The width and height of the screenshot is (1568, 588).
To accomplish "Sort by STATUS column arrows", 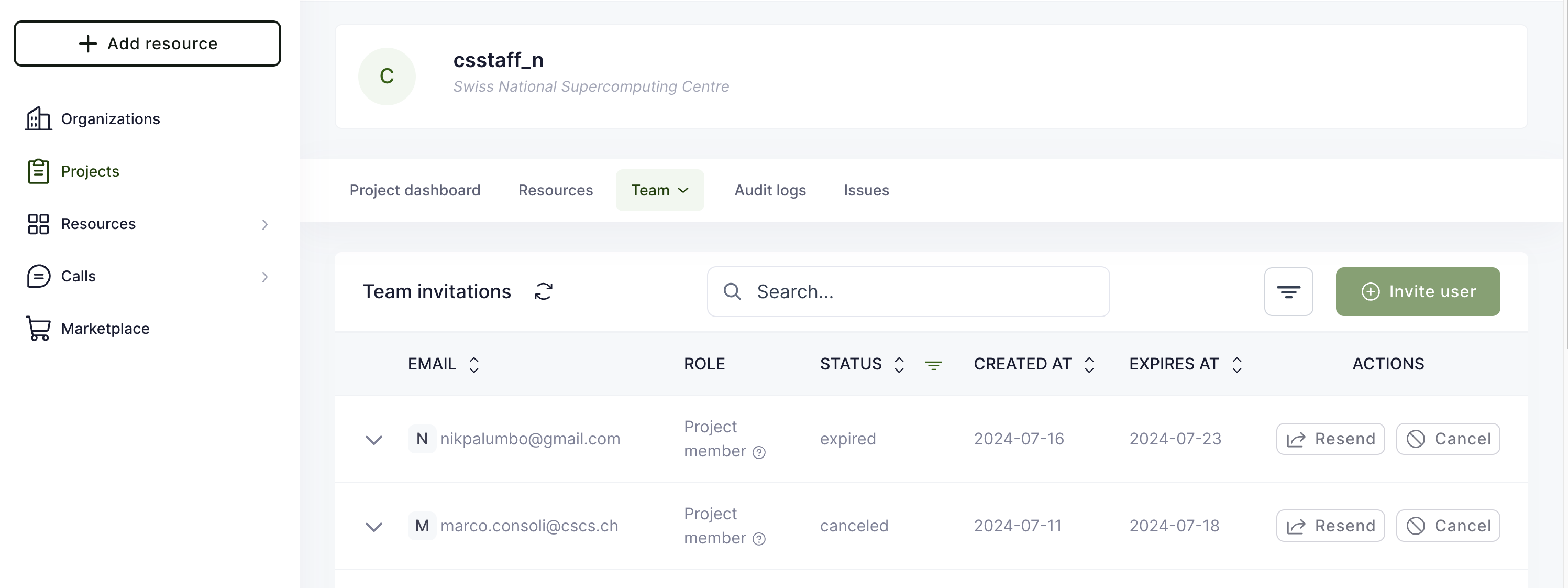I will click(899, 364).
